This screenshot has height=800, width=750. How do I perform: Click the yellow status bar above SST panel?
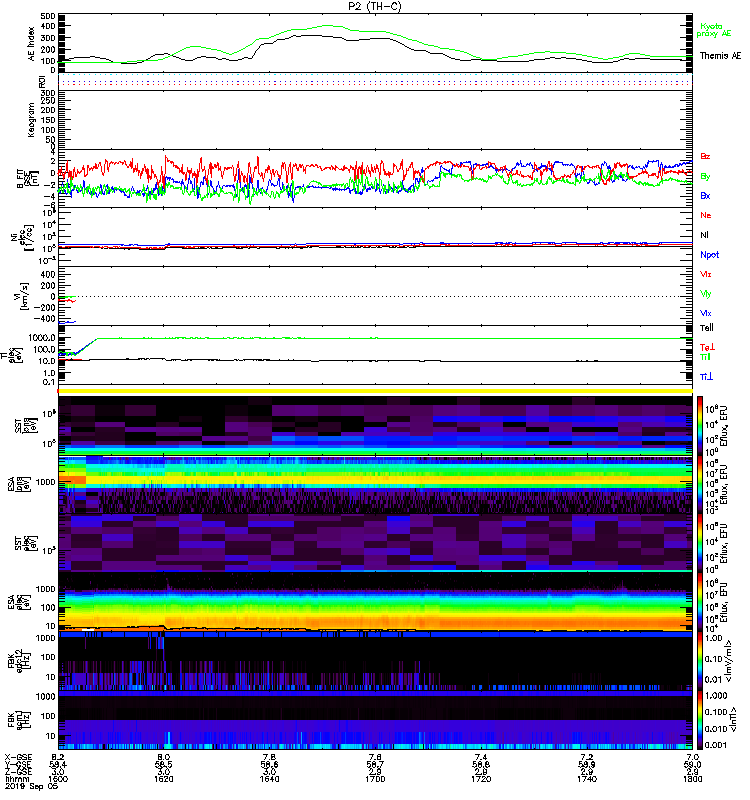tap(375, 390)
